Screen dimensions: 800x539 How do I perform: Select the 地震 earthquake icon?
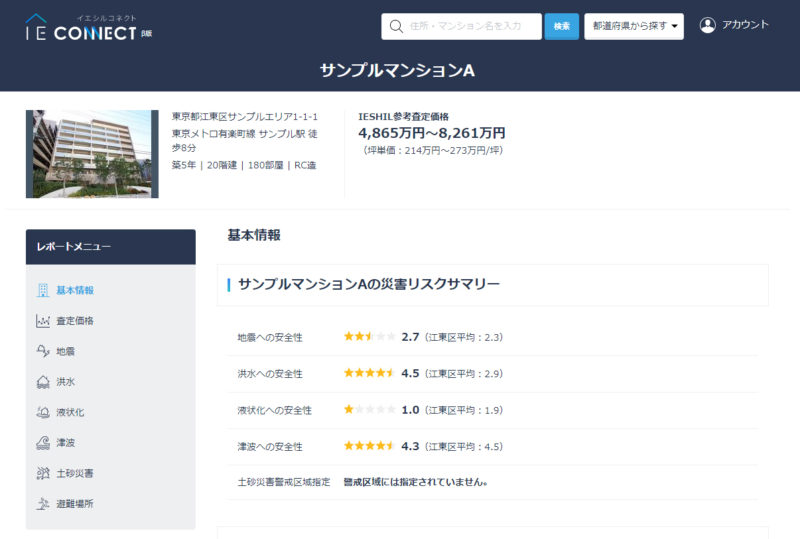[43, 351]
